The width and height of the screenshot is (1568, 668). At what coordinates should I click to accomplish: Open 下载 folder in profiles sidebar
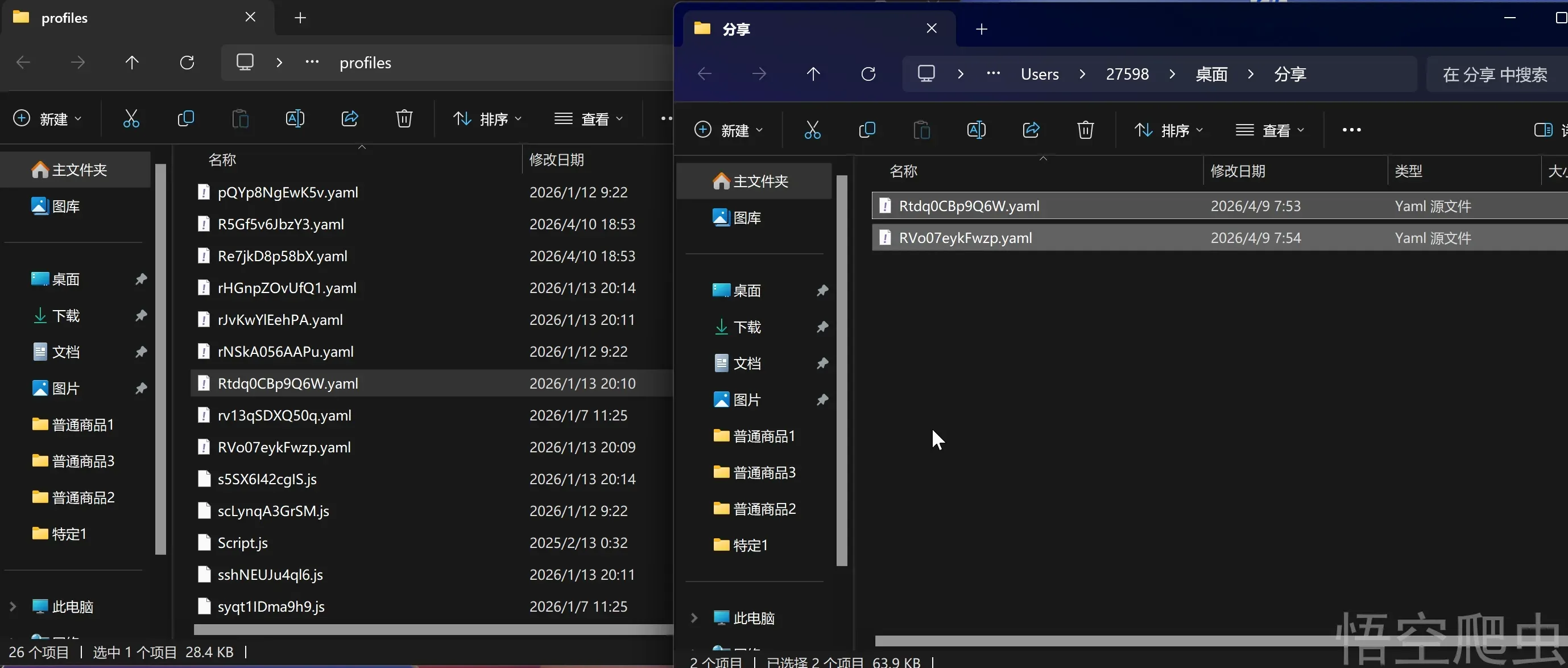coord(66,315)
